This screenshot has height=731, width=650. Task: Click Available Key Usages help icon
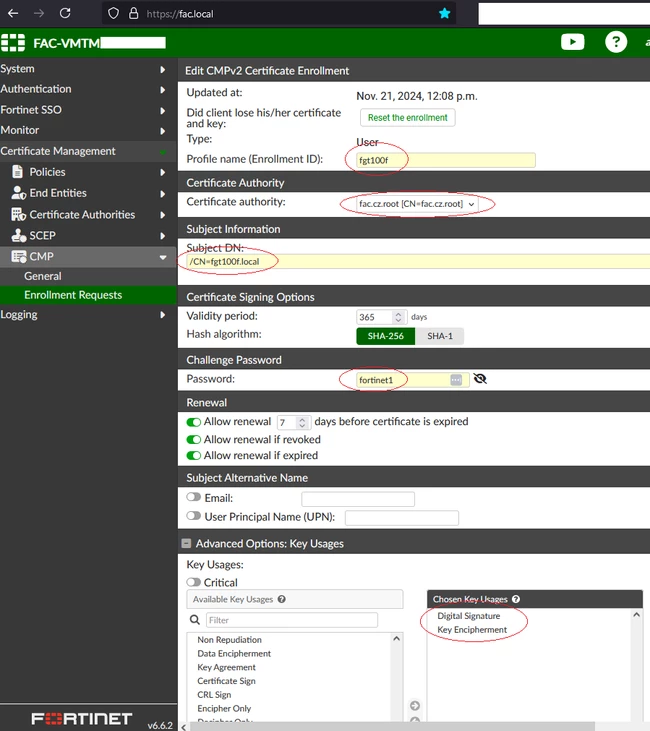[x=282, y=599]
